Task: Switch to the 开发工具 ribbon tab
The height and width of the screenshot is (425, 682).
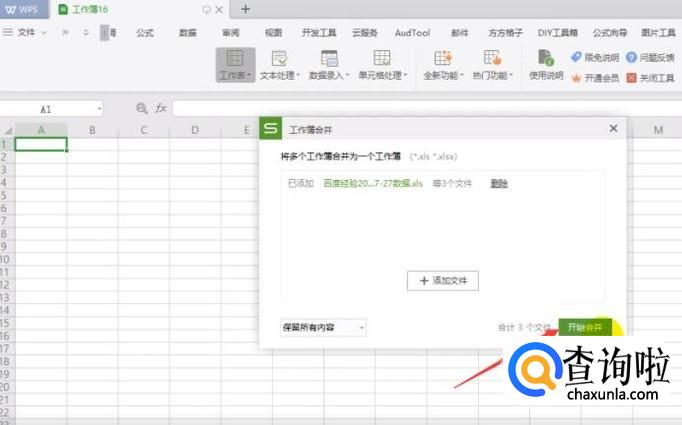Action: click(319, 33)
